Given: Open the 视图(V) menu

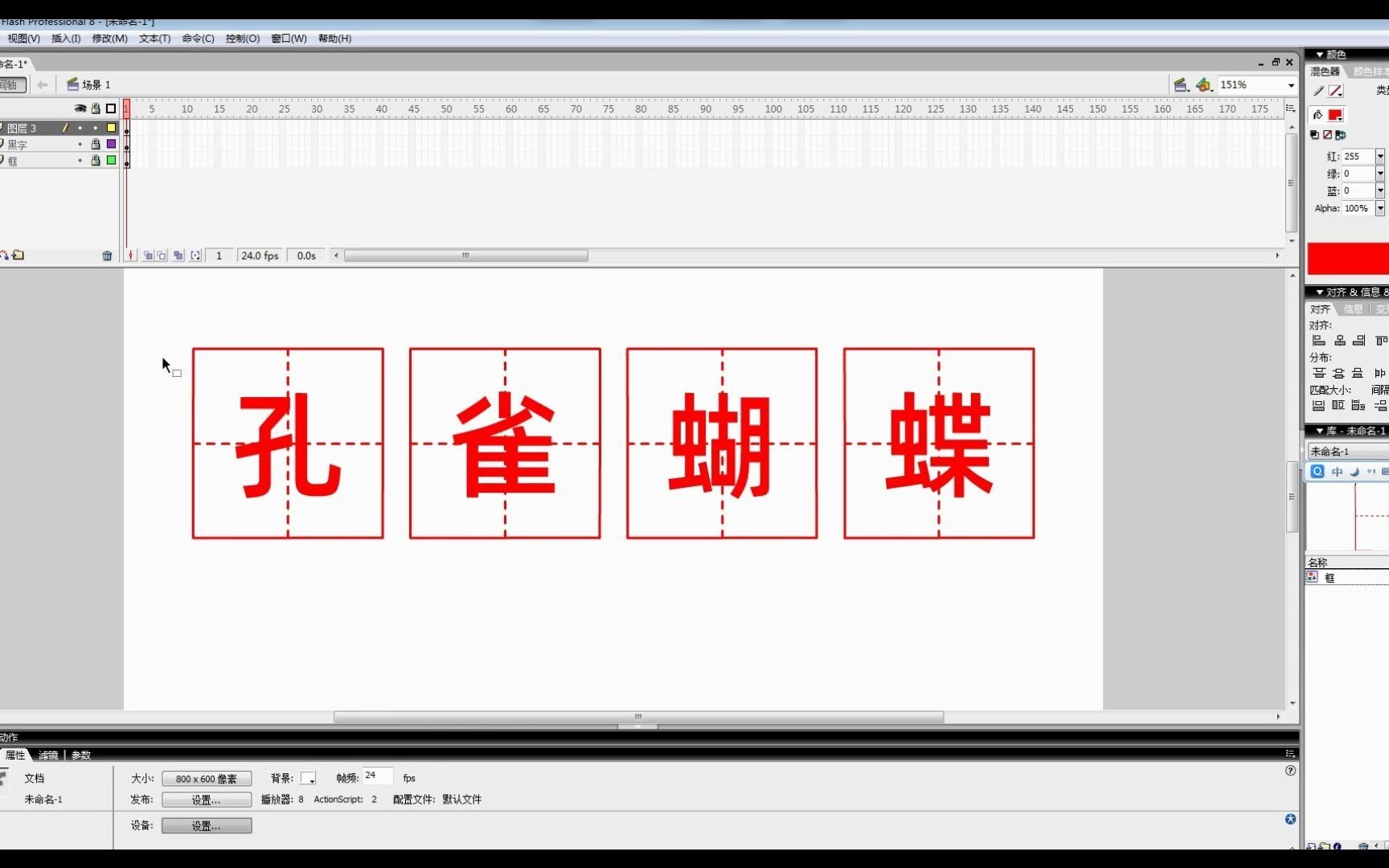Looking at the screenshot, I should [x=23, y=39].
